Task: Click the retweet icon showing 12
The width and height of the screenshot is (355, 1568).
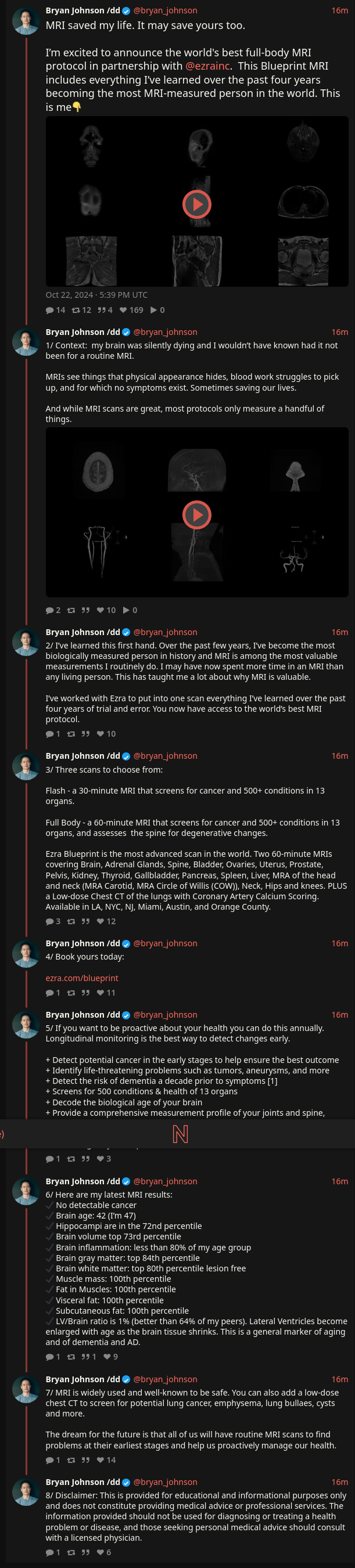Action: coord(76,310)
